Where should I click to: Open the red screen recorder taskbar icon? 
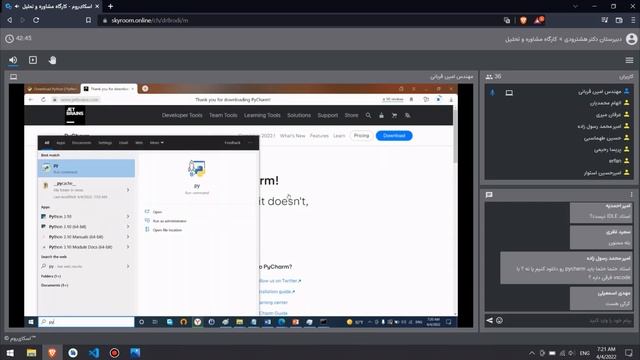coord(114,353)
